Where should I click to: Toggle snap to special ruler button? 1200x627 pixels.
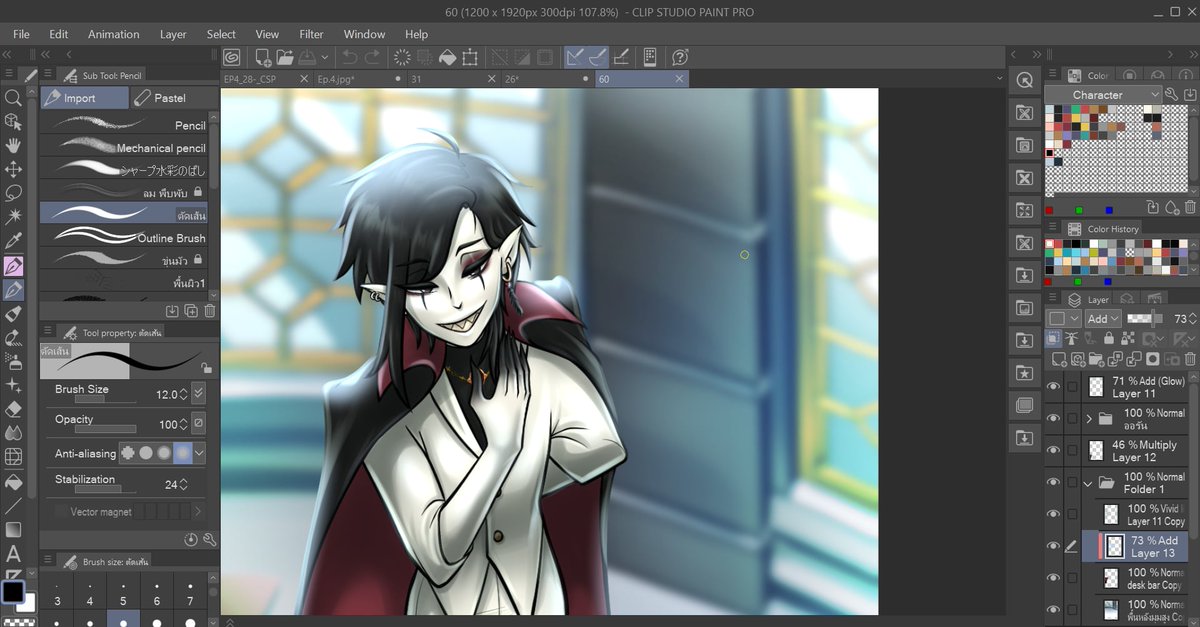[x=598, y=57]
